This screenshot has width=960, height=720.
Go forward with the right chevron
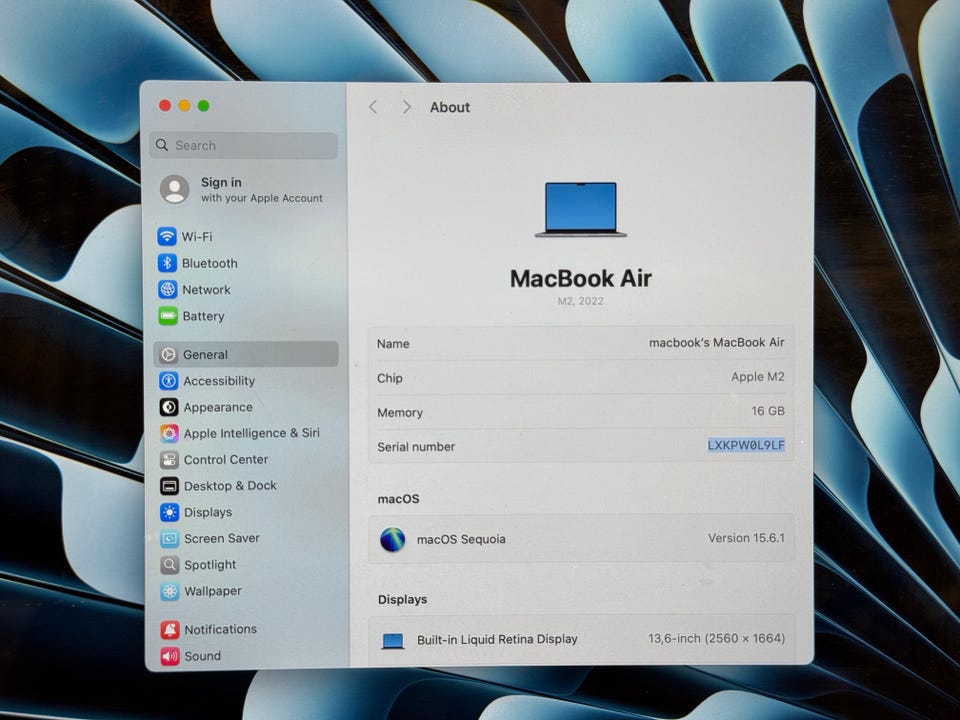pos(407,107)
